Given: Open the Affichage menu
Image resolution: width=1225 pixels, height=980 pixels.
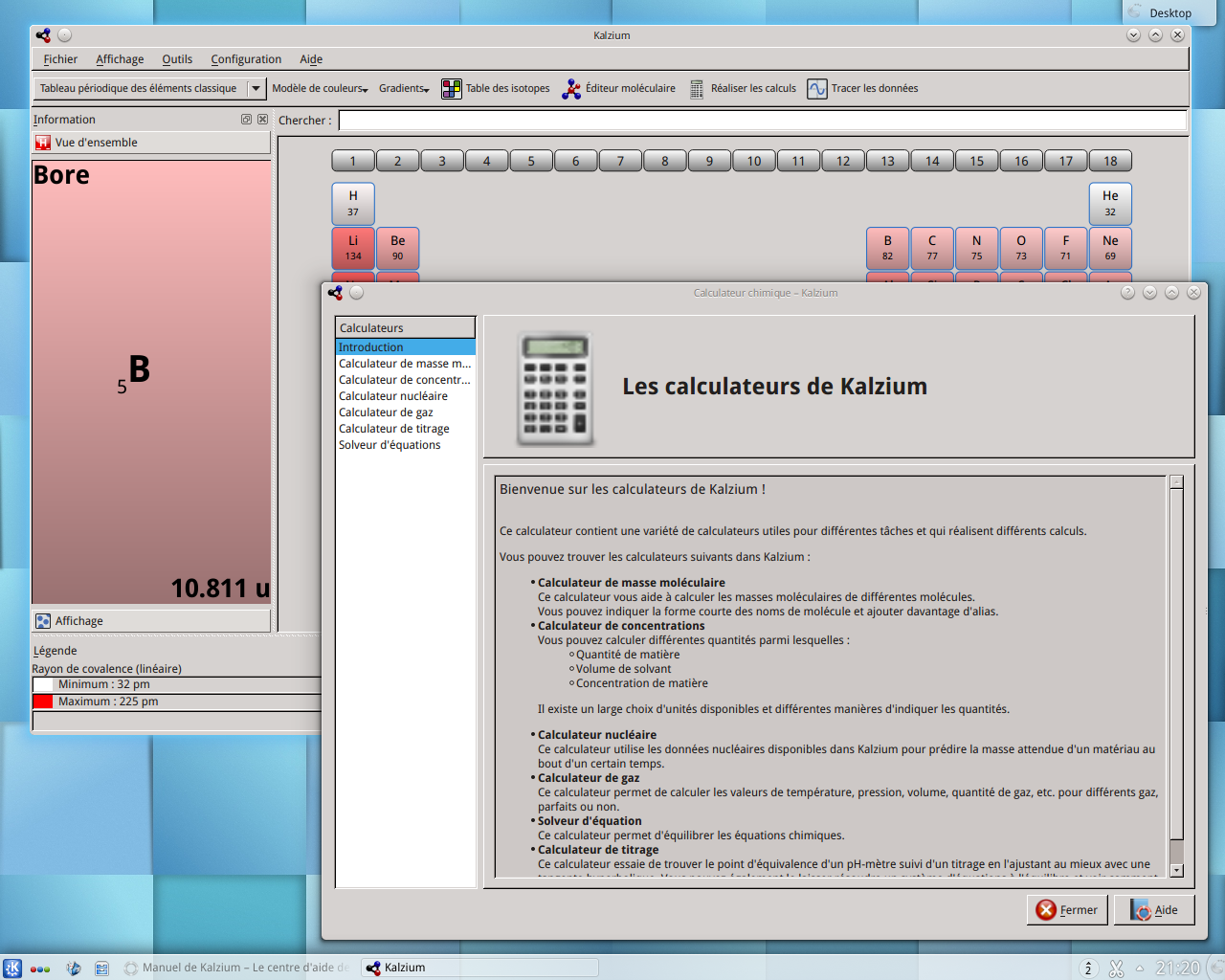Looking at the screenshot, I should 120,59.
